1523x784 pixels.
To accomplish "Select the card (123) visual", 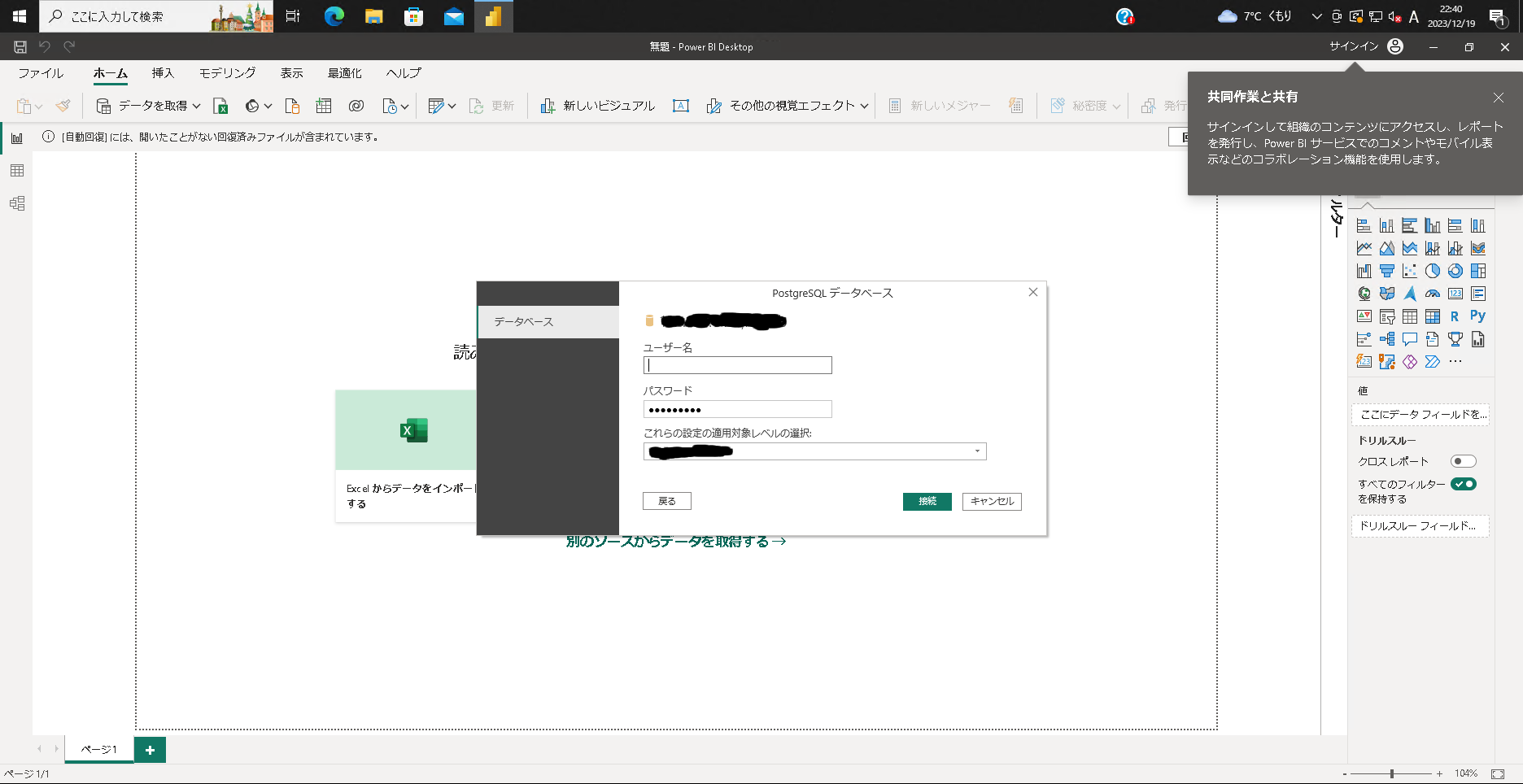I will [1455, 294].
